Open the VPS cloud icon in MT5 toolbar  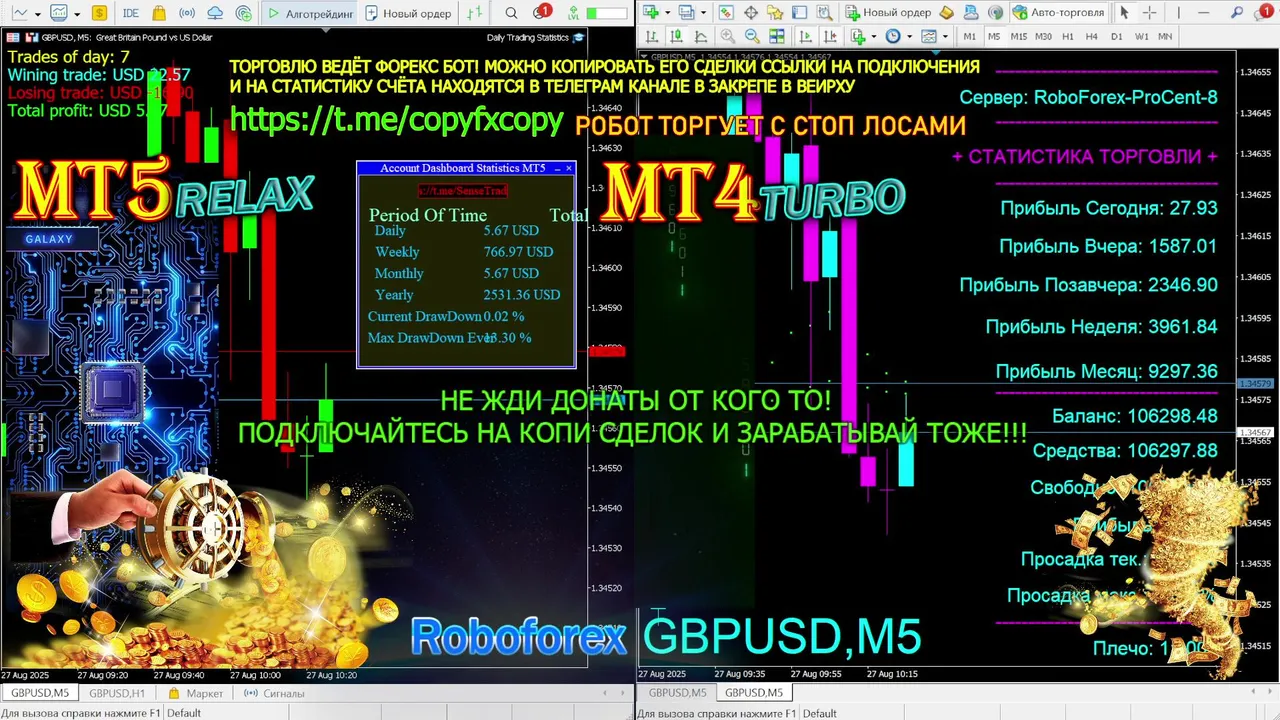(x=215, y=14)
